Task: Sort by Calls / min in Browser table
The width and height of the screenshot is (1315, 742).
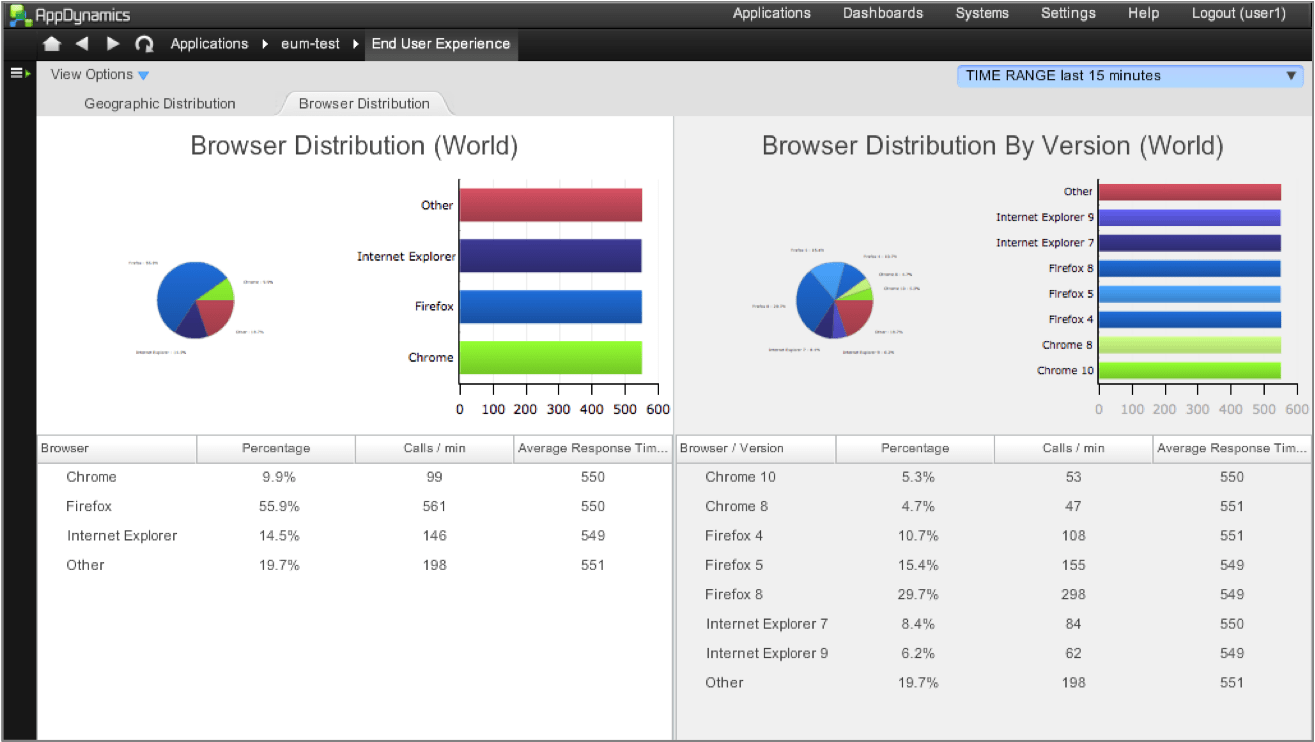Action: (x=434, y=449)
